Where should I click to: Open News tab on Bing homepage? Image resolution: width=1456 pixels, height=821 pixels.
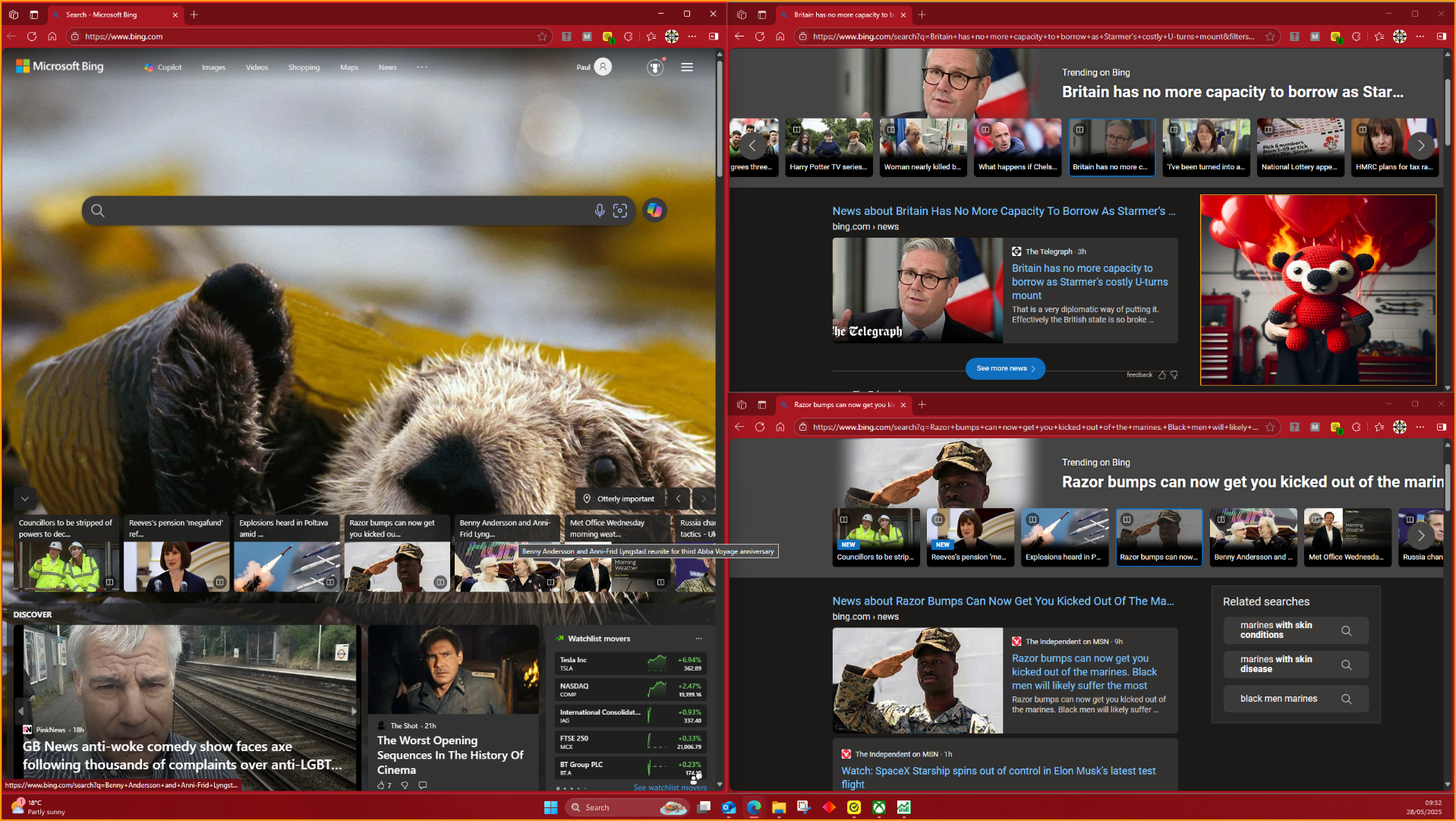click(387, 68)
